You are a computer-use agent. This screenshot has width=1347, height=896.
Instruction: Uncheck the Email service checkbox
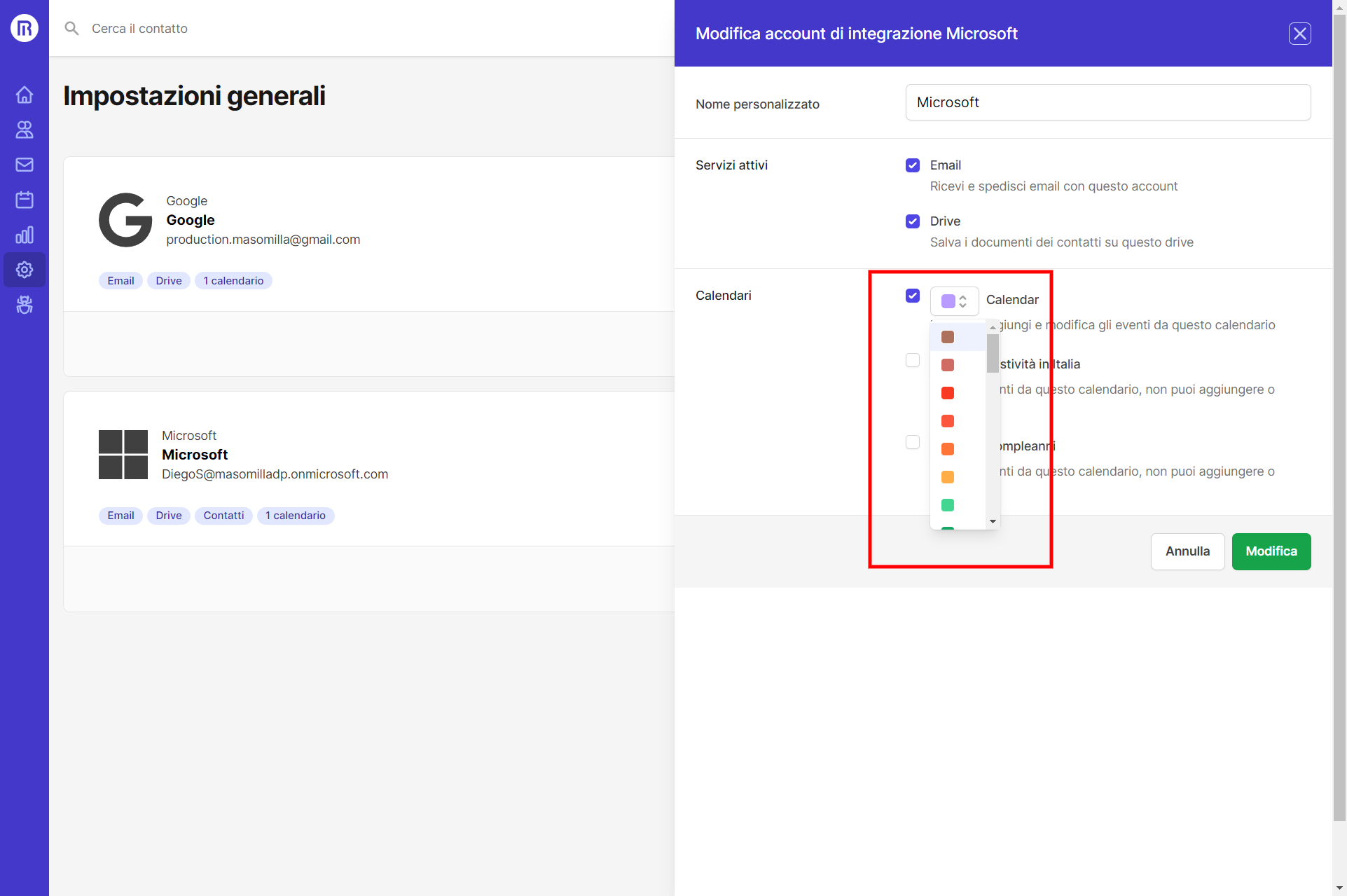point(912,165)
